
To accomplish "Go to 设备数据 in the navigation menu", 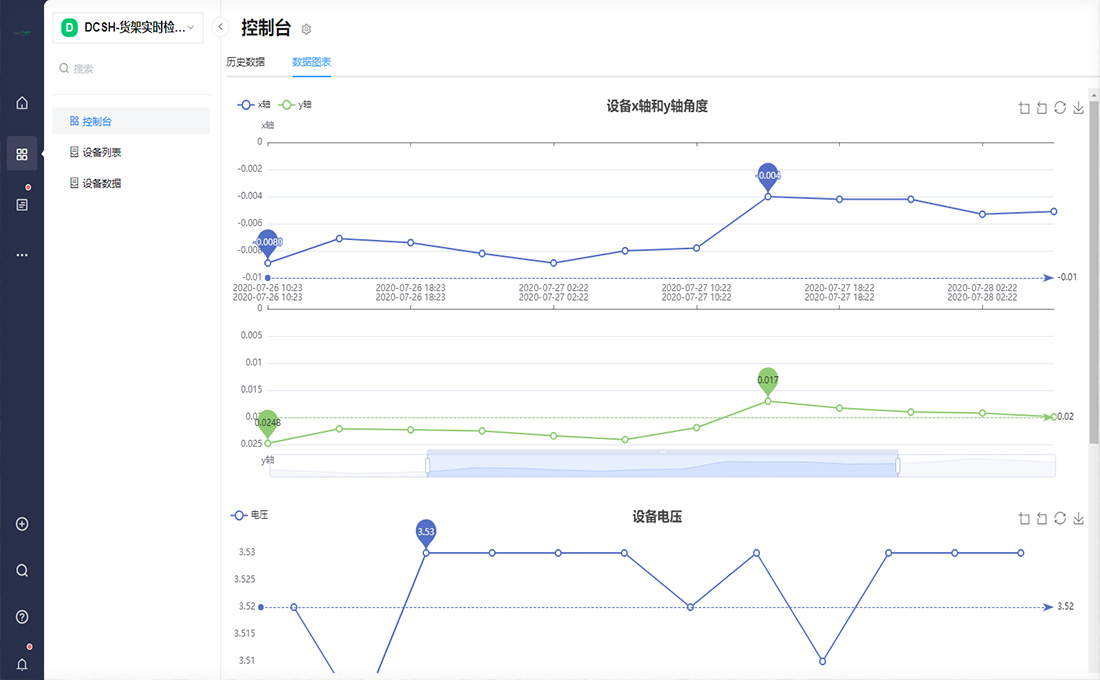I will 102,184.
